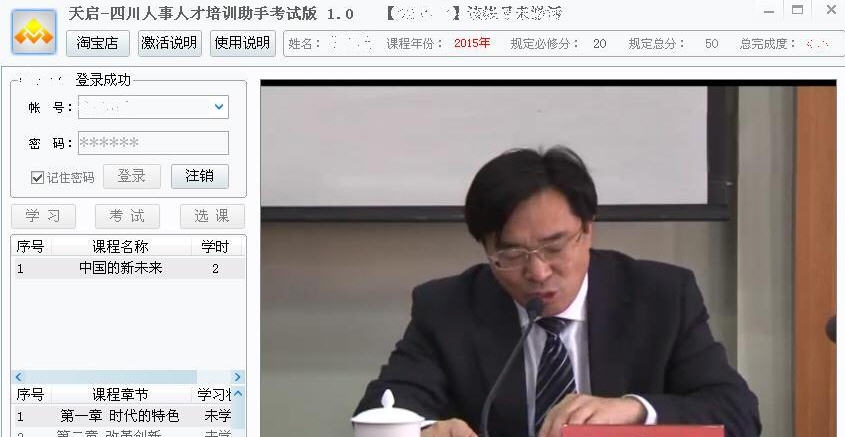Image resolution: width=845 pixels, height=437 pixels.
Task: Click 规定总分 value 50
Action: (x=711, y=44)
